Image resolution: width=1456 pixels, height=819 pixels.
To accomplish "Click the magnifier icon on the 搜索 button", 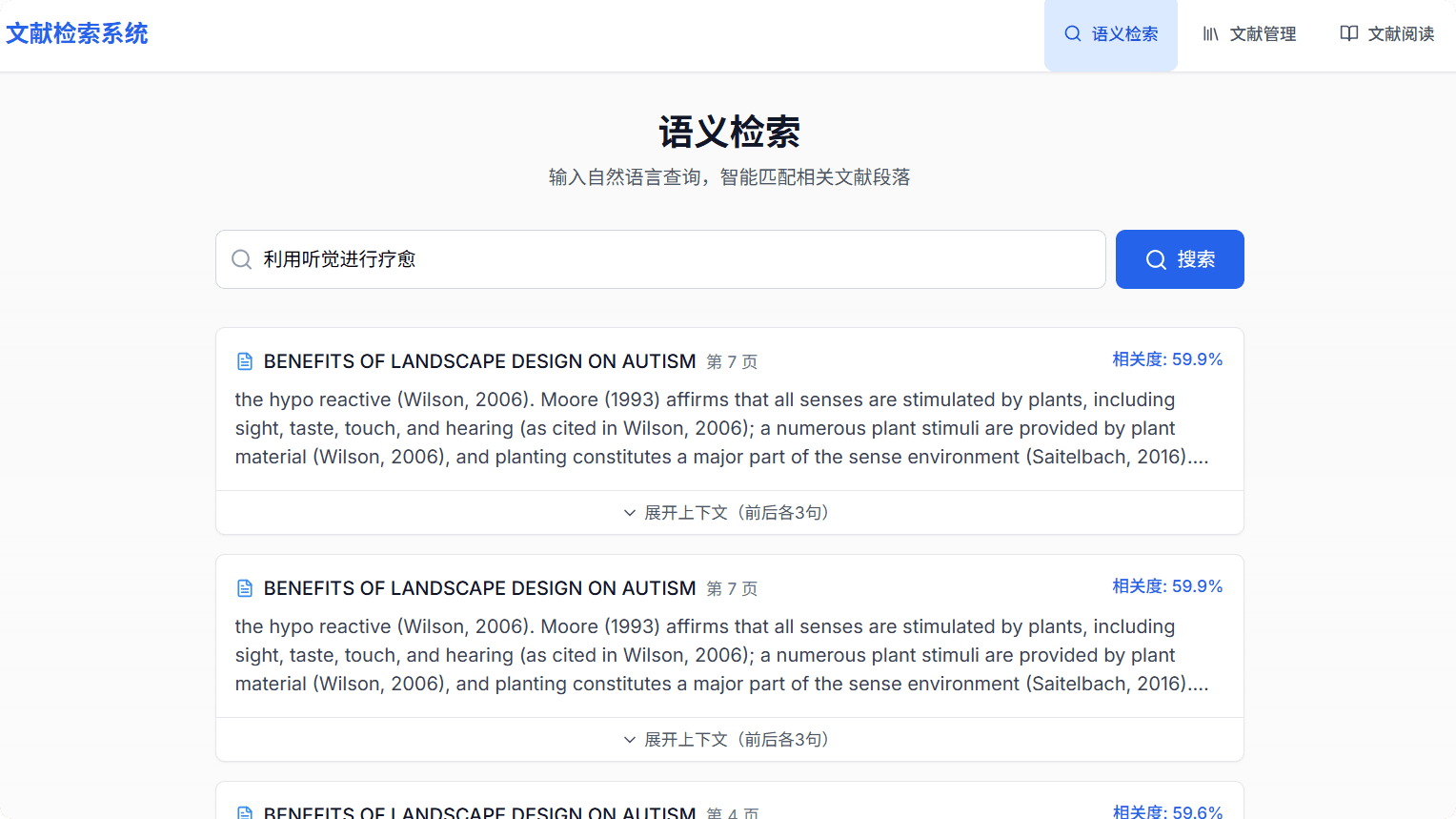I will tap(1156, 259).
